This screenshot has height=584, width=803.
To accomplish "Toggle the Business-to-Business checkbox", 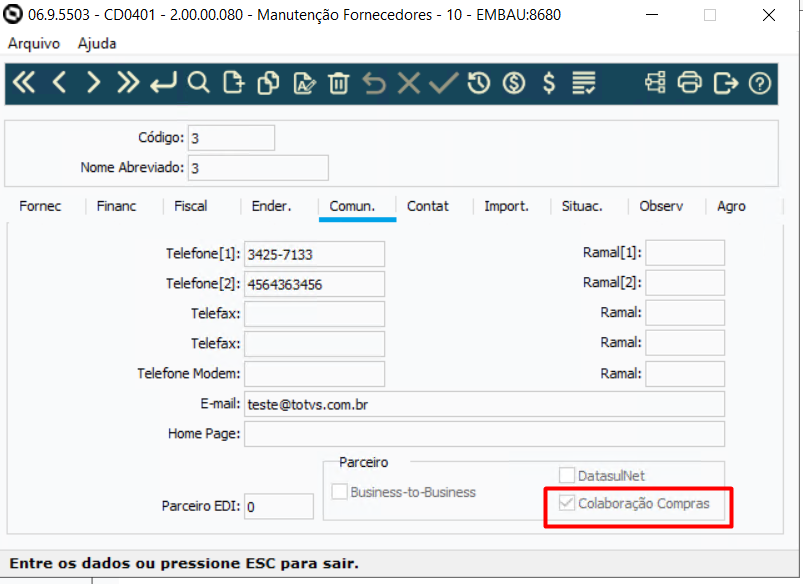I will click(340, 491).
